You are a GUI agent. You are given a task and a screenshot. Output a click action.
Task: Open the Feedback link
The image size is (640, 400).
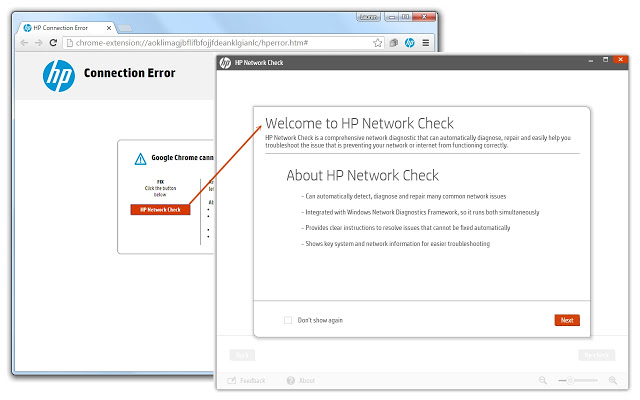pyautogui.click(x=247, y=380)
